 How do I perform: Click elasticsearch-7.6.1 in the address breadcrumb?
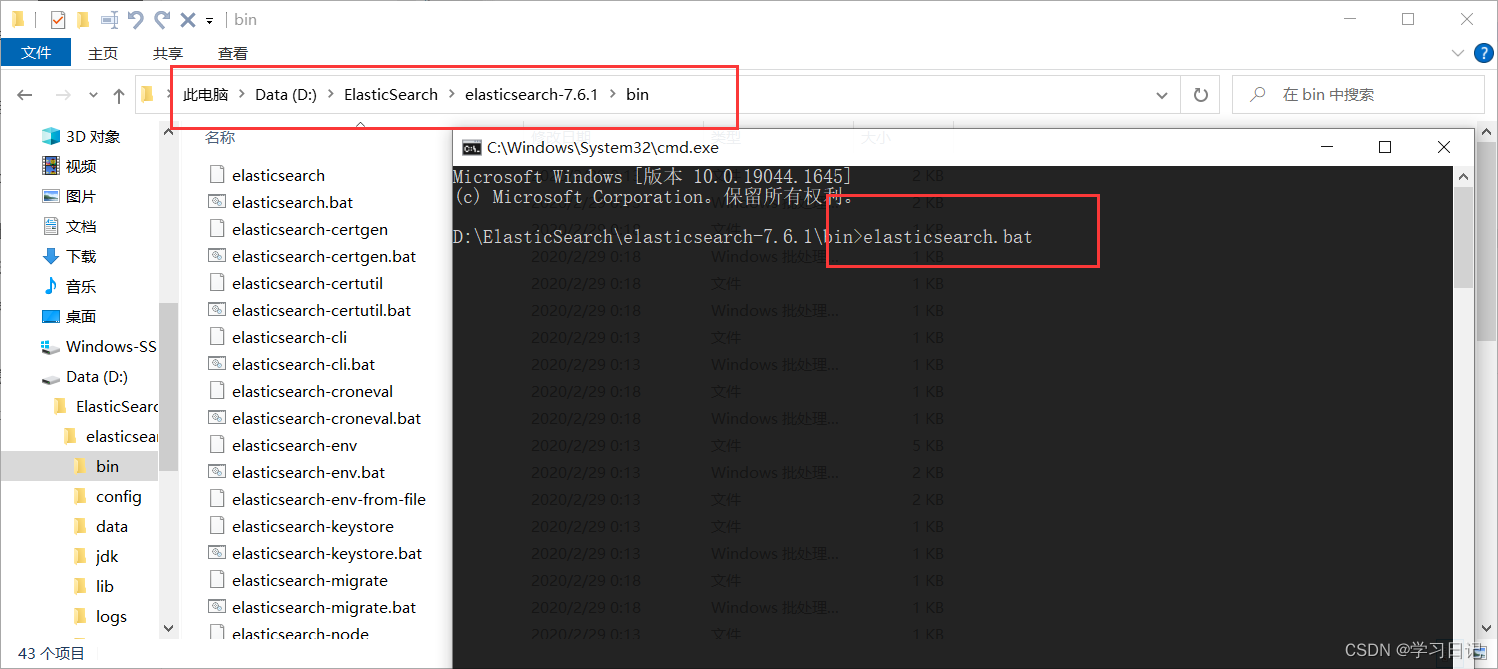tap(531, 95)
